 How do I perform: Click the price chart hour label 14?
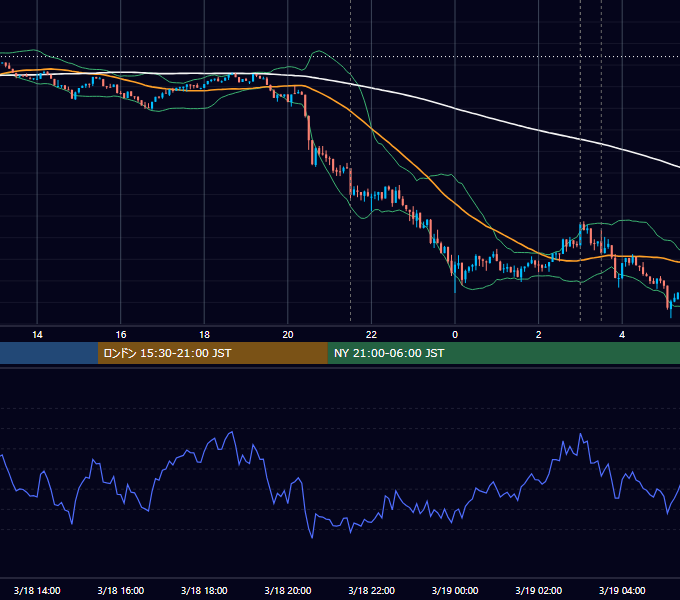pos(37,335)
